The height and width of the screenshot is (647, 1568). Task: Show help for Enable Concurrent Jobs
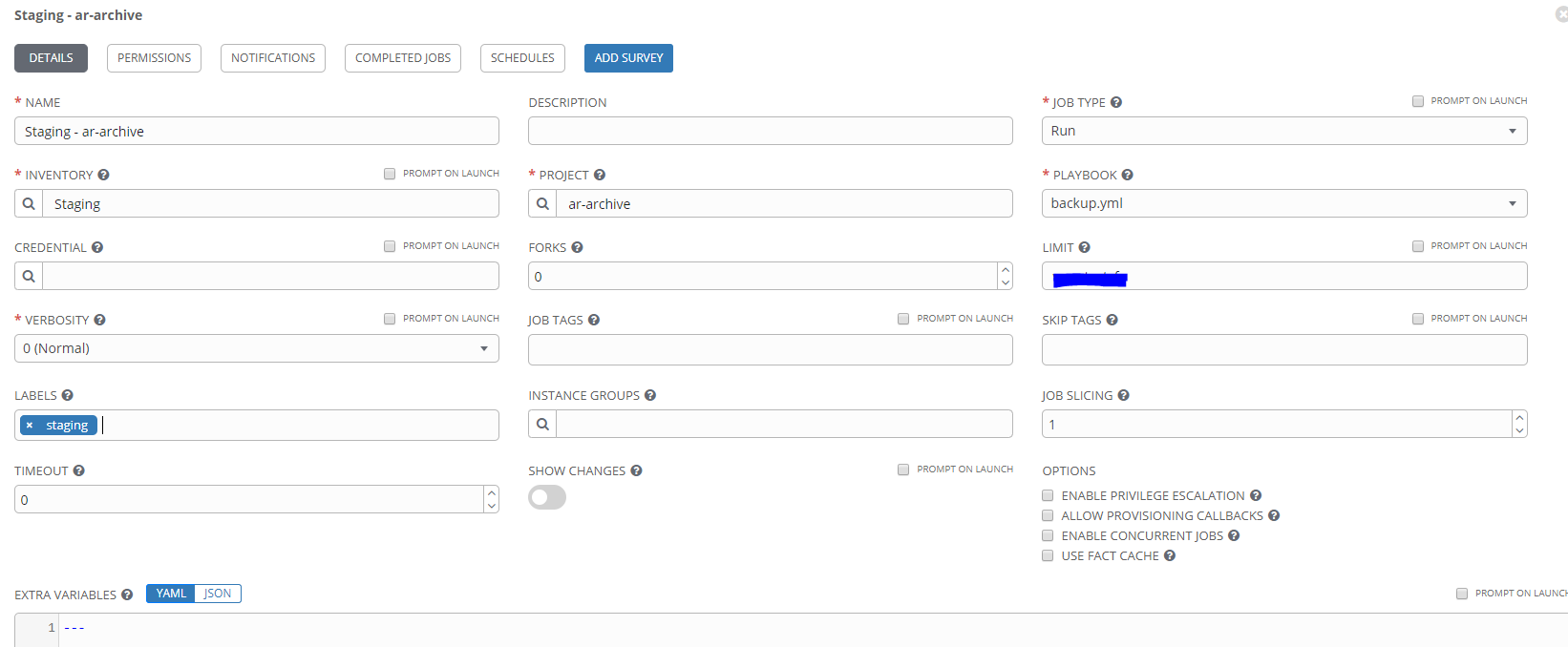1234,535
